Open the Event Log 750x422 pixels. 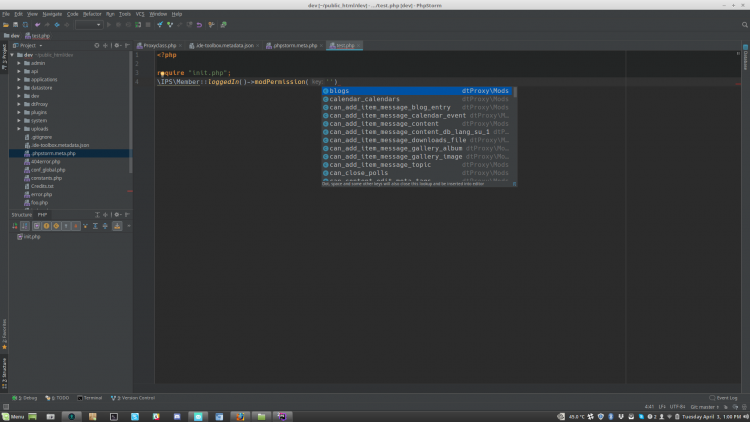coord(723,397)
